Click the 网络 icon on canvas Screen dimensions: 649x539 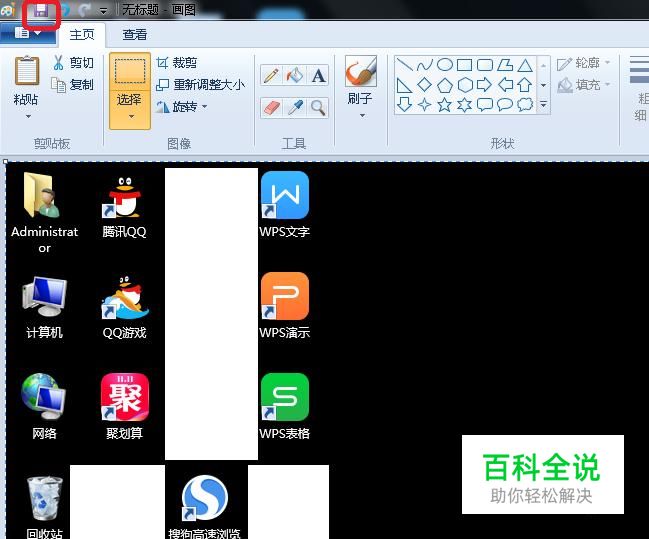pyautogui.click(x=43, y=397)
